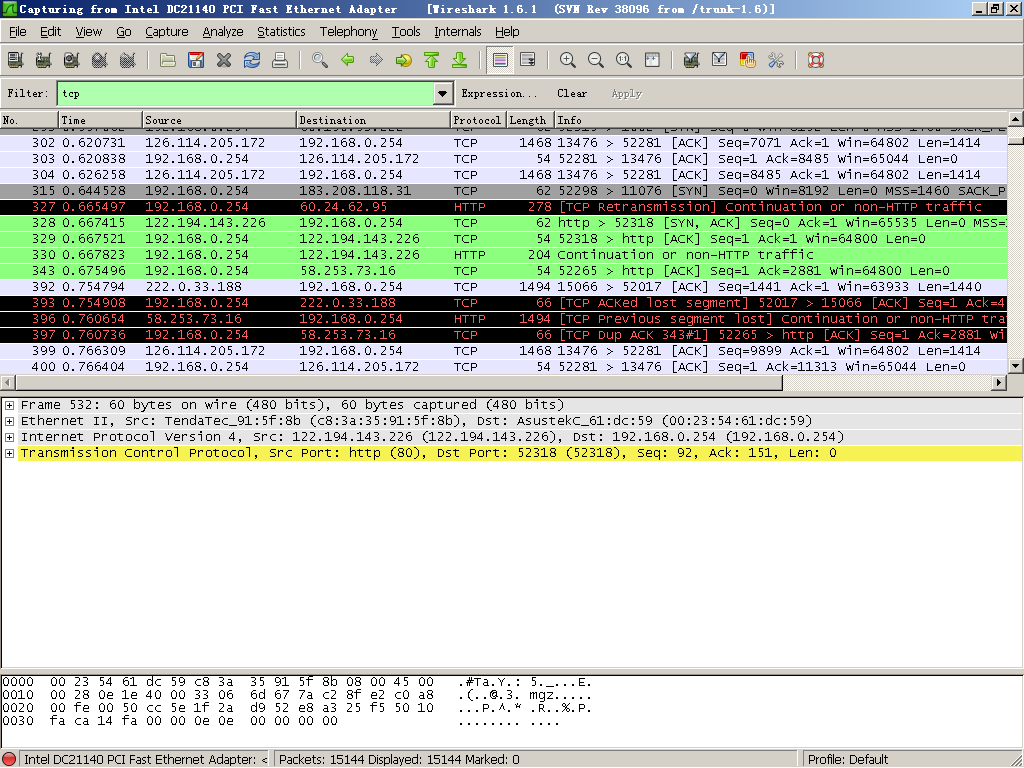Open the Help menu
Image resolution: width=1024 pixels, height=768 pixels.
507,31
